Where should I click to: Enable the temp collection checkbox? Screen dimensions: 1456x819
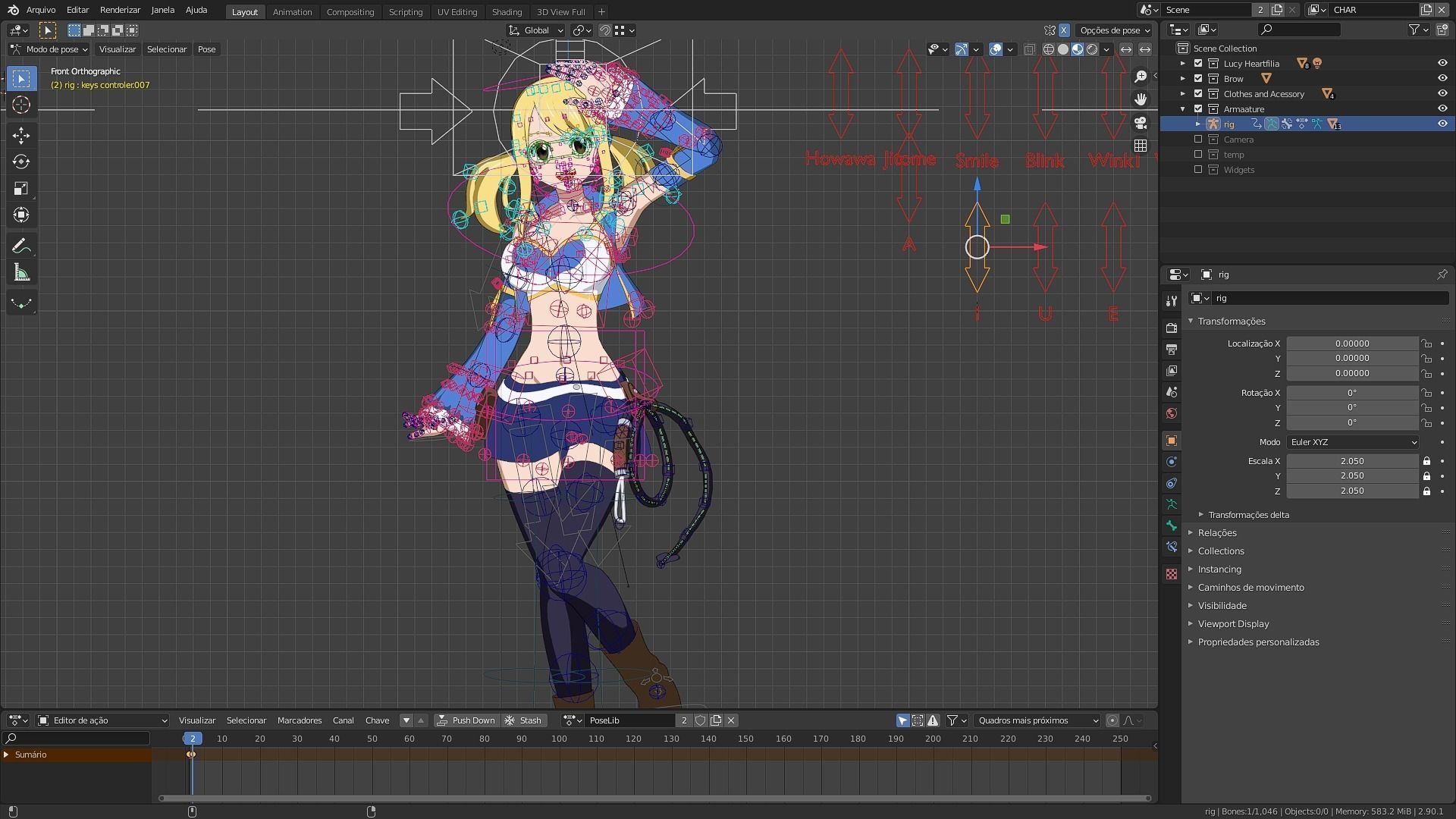[x=1198, y=155]
